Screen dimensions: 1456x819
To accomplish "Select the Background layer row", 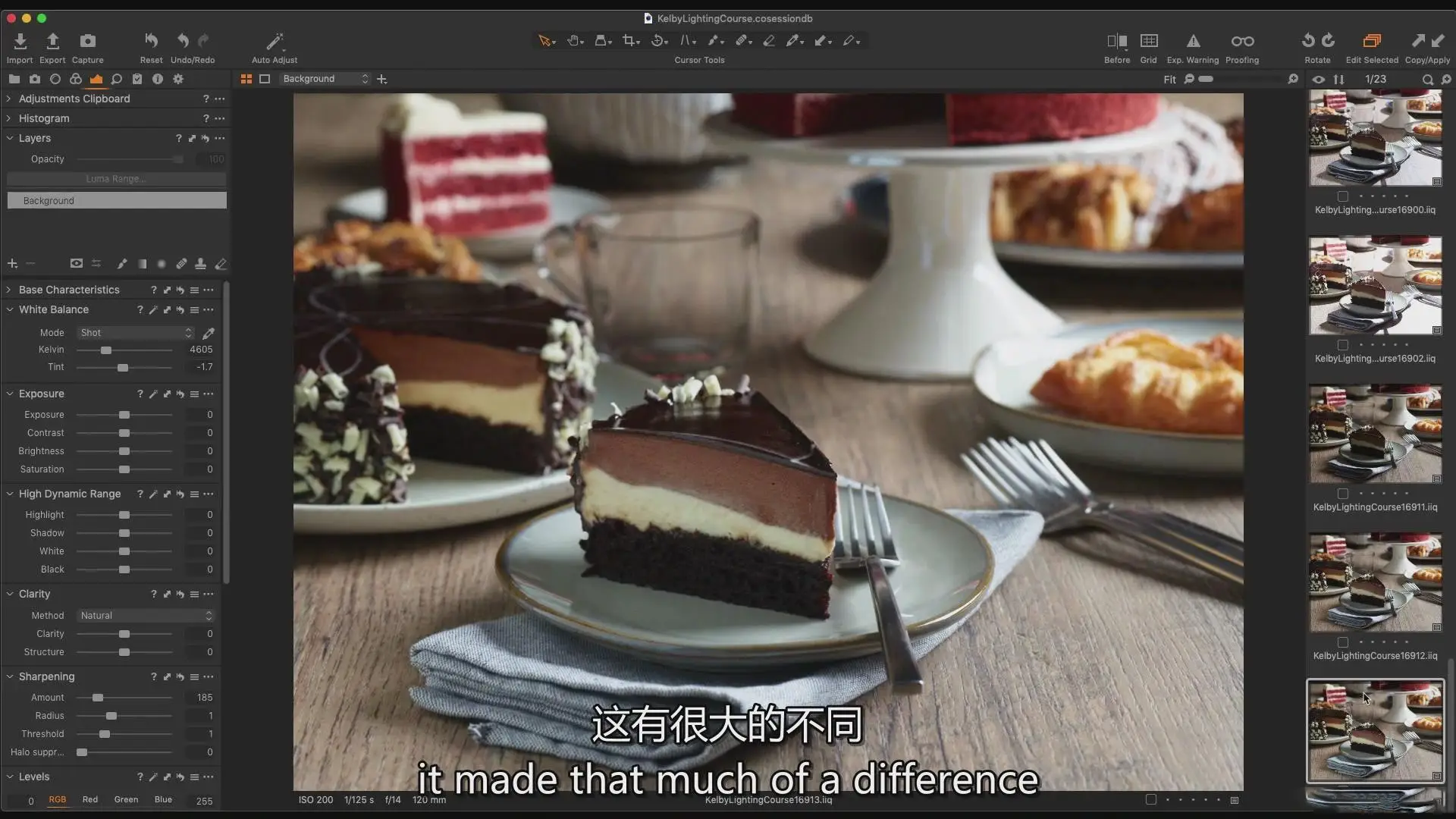I will [x=117, y=201].
